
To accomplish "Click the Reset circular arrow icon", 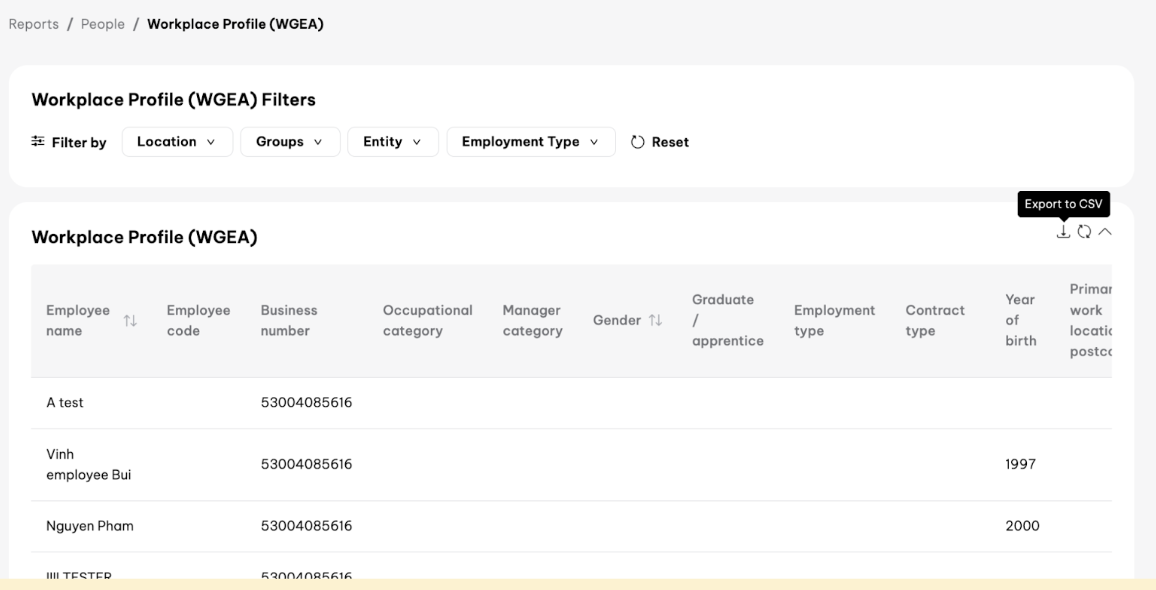I will coord(638,142).
